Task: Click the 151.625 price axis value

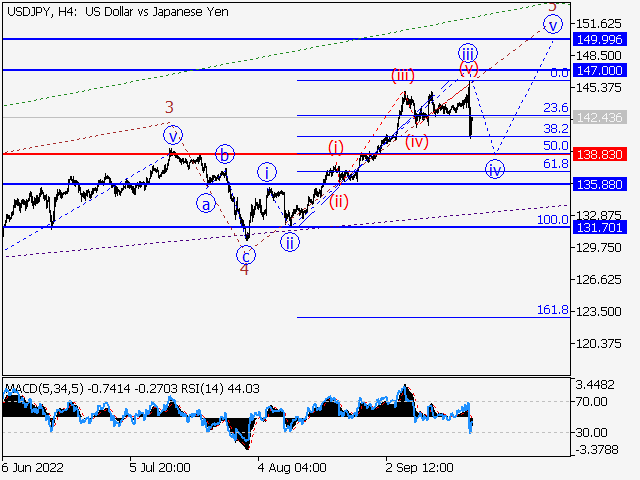Action: pyautogui.click(x=598, y=23)
